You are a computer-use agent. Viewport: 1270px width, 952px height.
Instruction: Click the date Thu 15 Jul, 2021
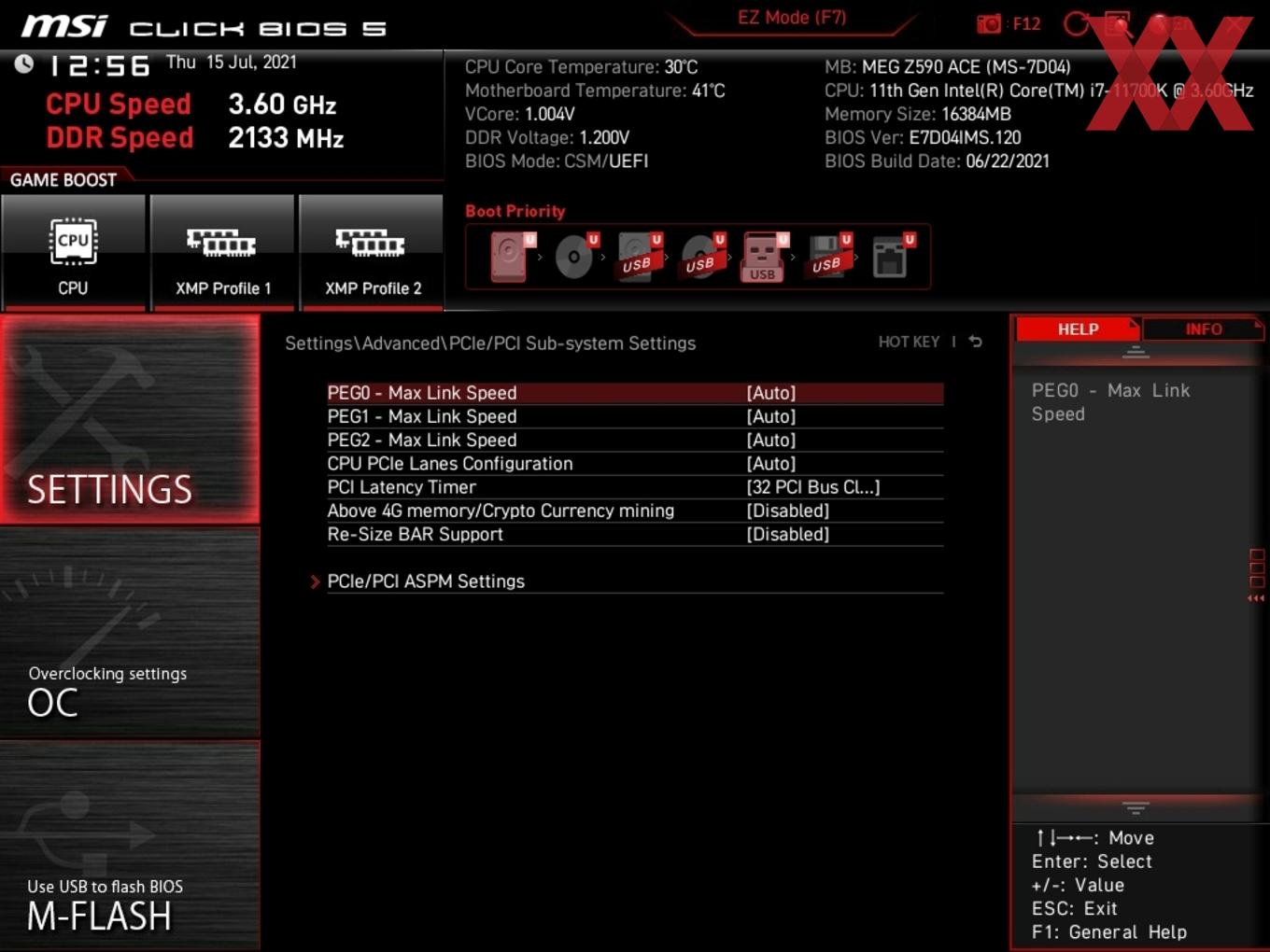(x=232, y=63)
